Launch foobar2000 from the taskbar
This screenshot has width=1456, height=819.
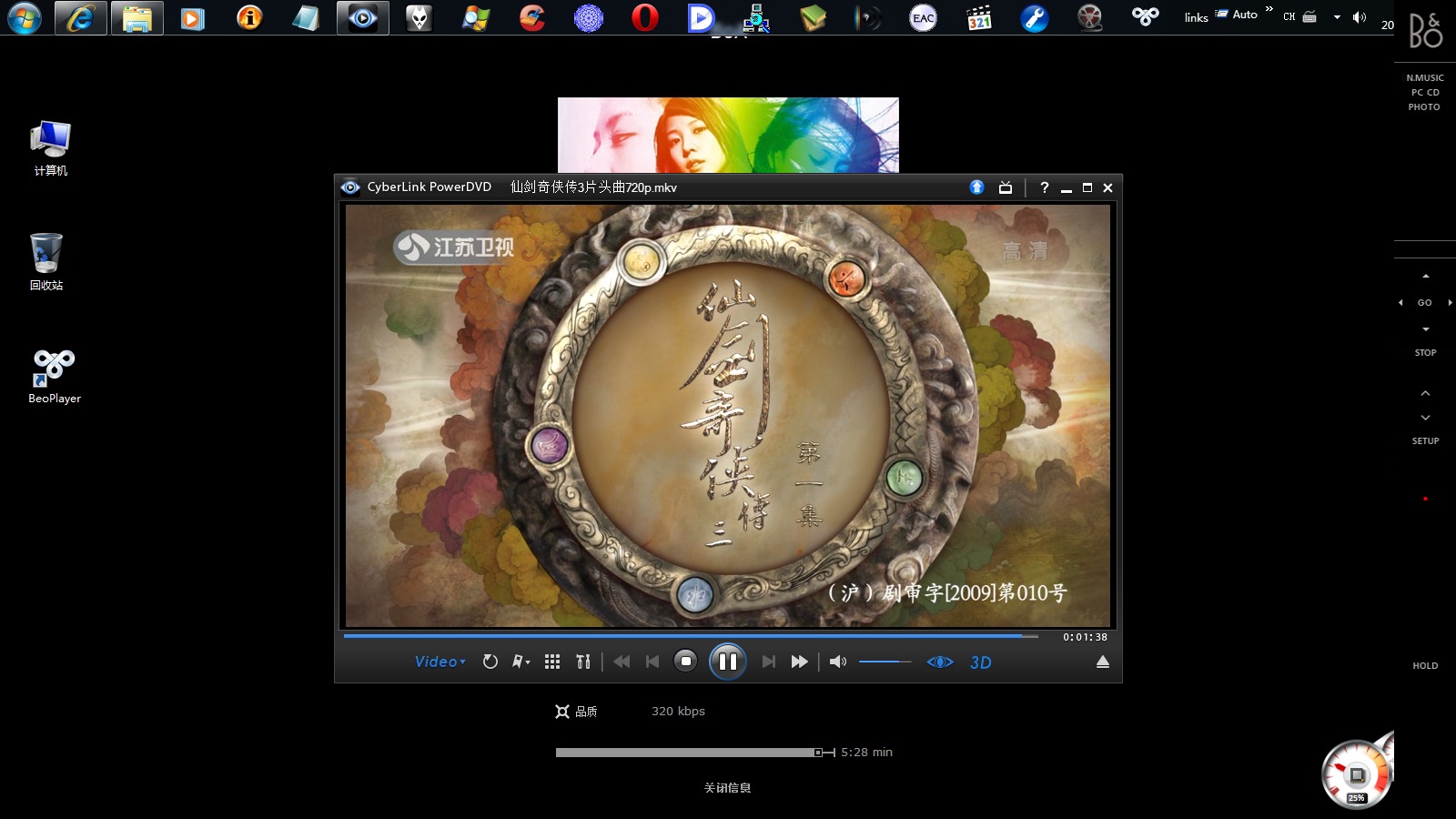pyautogui.click(x=419, y=17)
